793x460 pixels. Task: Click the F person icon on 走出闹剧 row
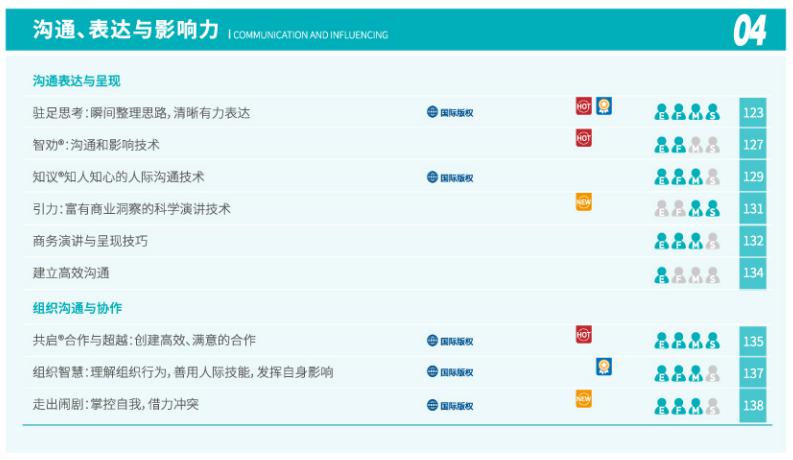pyautogui.click(x=678, y=406)
